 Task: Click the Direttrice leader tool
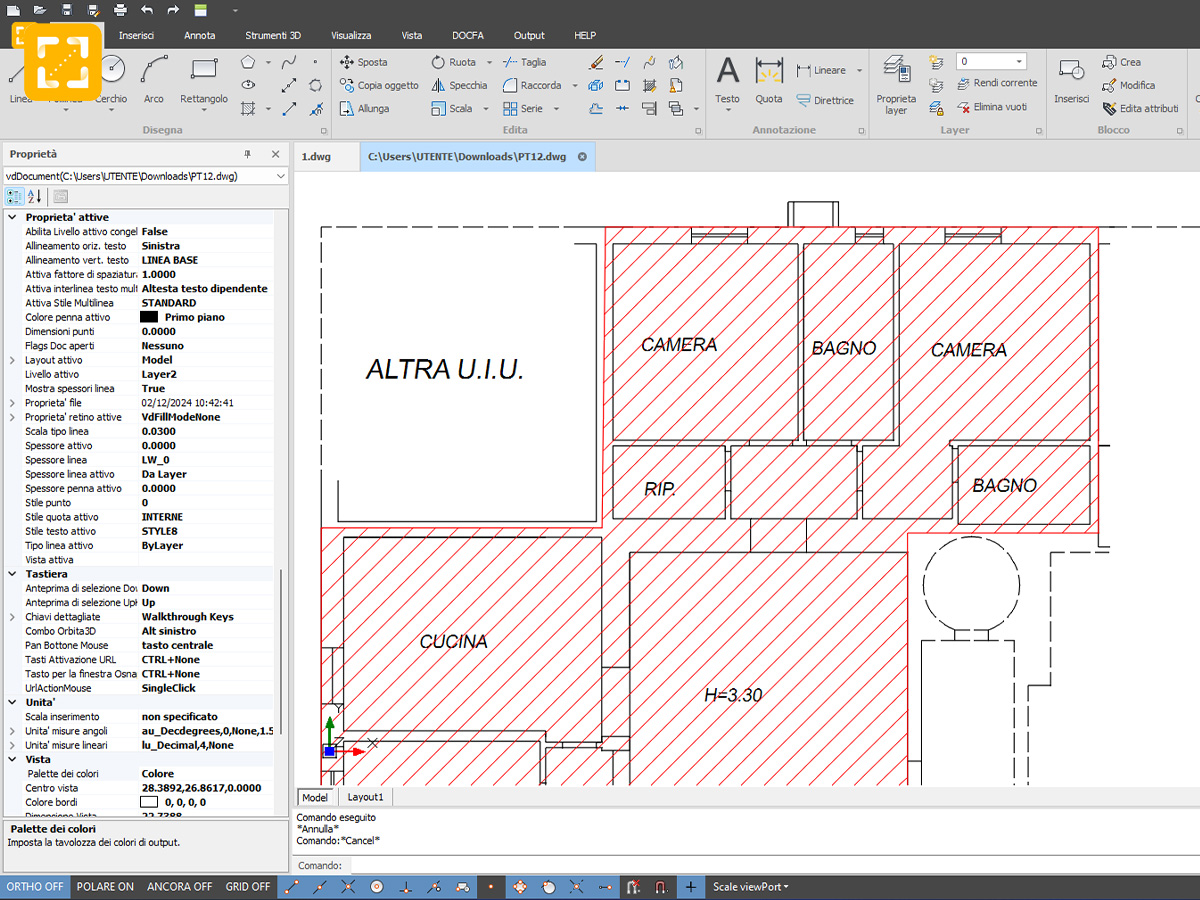pyautogui.click(x=825, y=100)
